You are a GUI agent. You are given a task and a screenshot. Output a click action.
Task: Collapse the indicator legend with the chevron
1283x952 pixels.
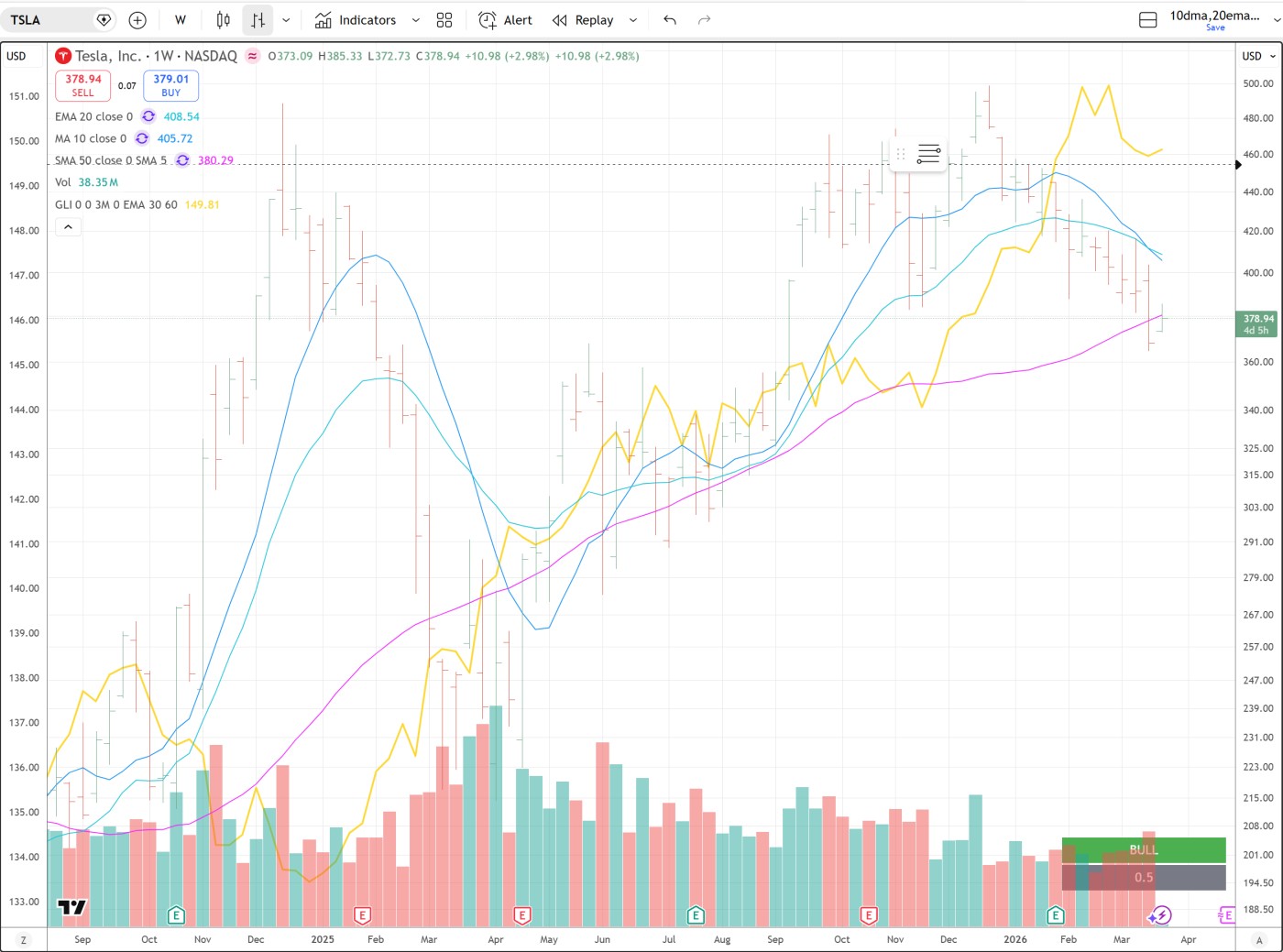point(68,227)
